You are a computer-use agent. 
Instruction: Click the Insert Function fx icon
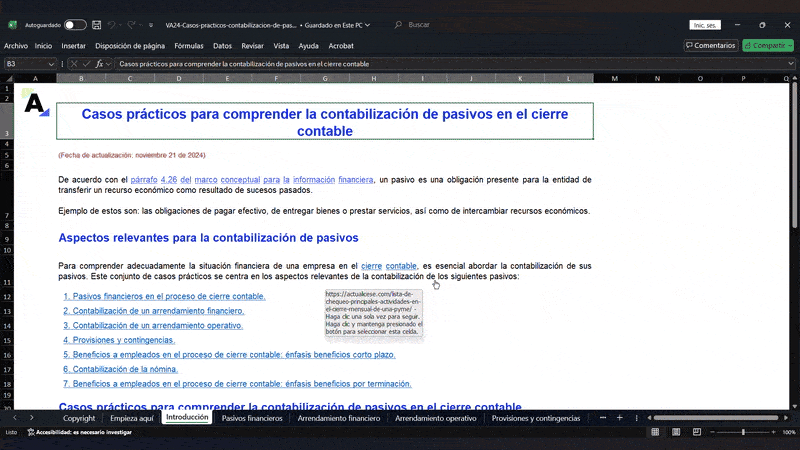pos(99,64)
